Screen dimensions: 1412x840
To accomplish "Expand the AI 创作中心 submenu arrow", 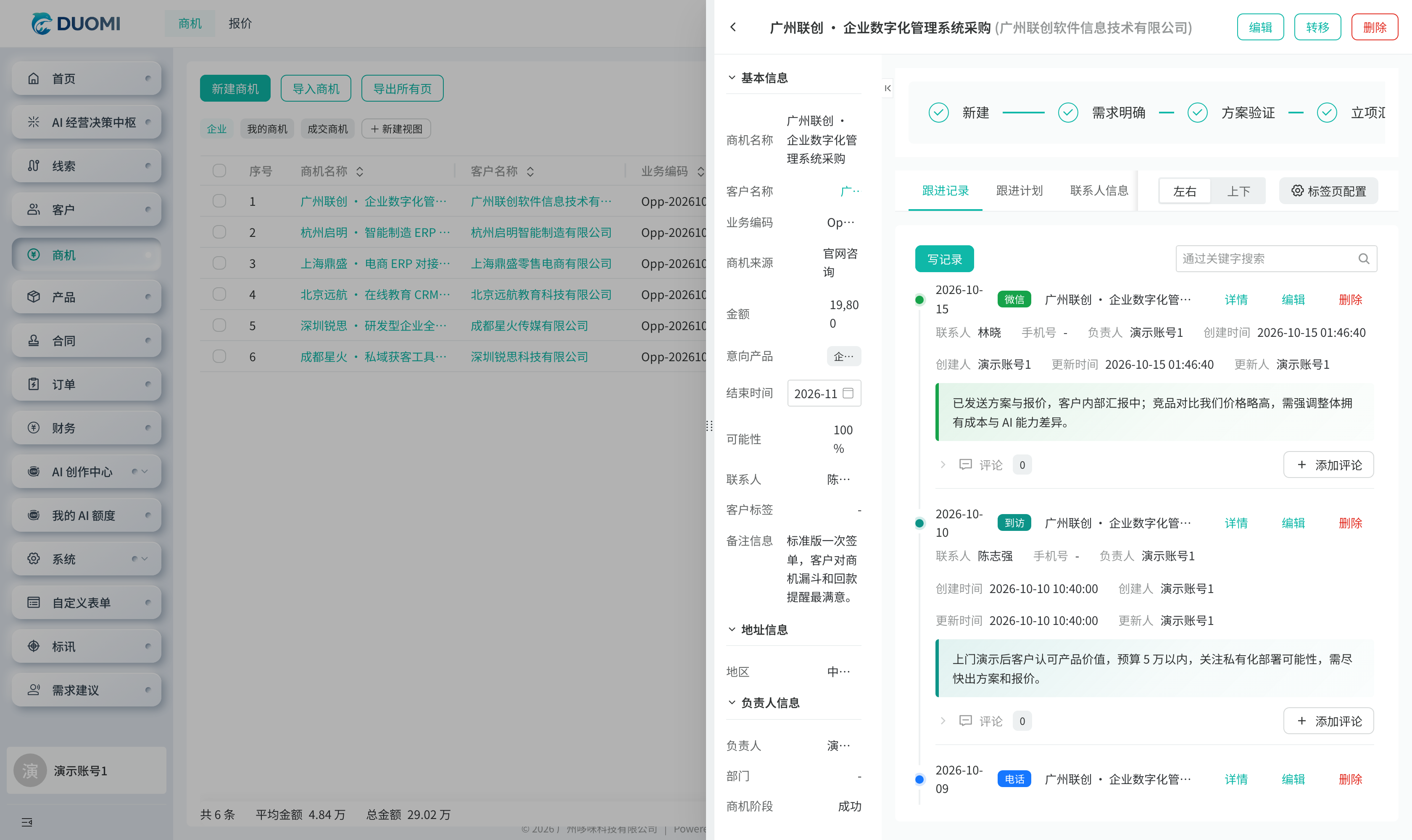I will [x=145, y=471].
